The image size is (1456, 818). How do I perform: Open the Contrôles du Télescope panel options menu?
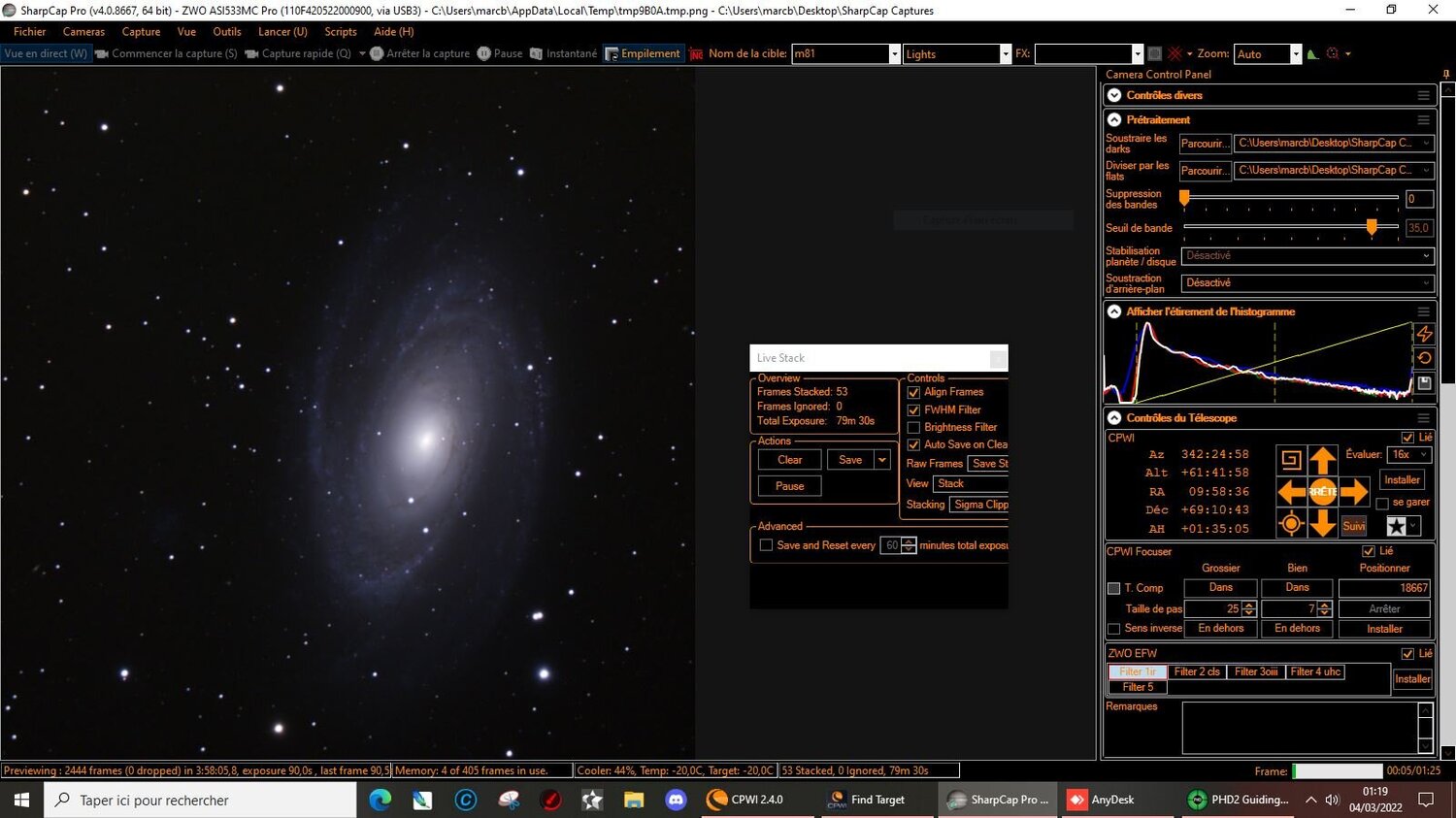tap(1424, 418)
